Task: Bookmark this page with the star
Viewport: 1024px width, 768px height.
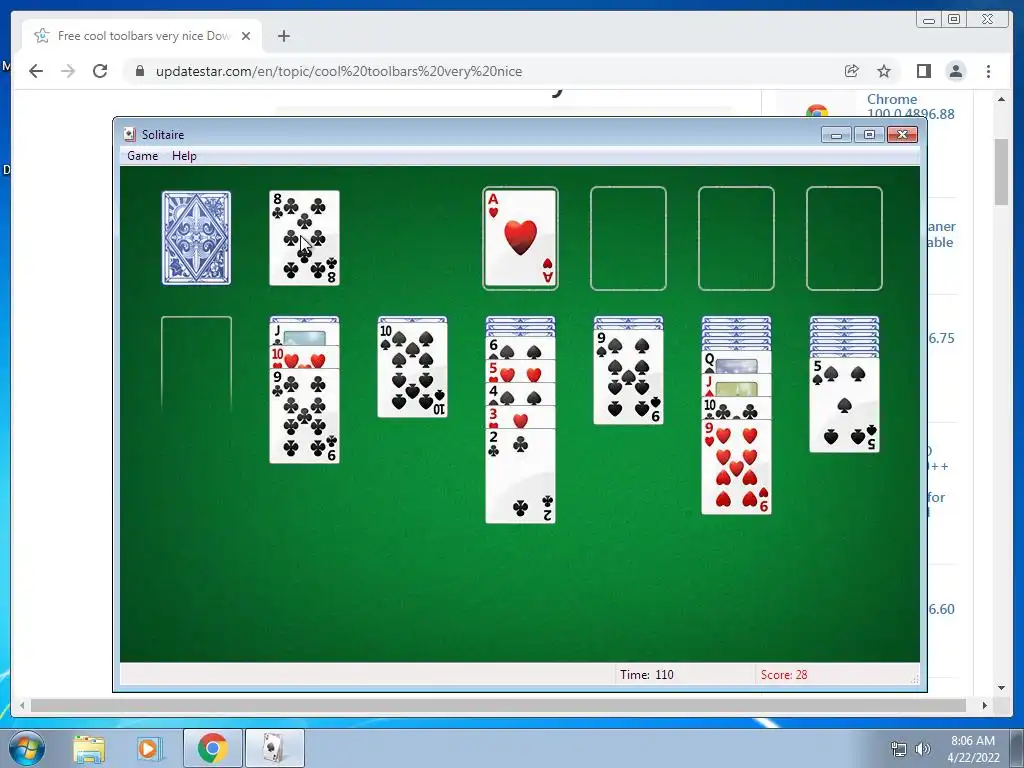Action: (884, 71)
